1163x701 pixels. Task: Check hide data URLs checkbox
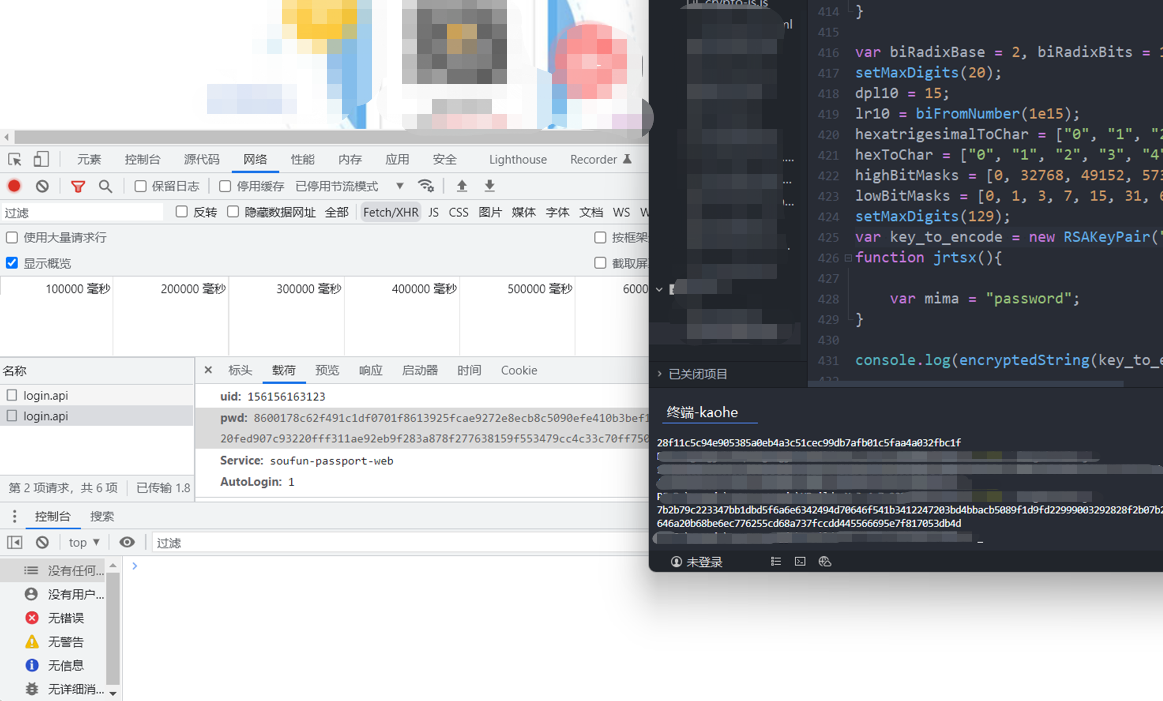233,212
